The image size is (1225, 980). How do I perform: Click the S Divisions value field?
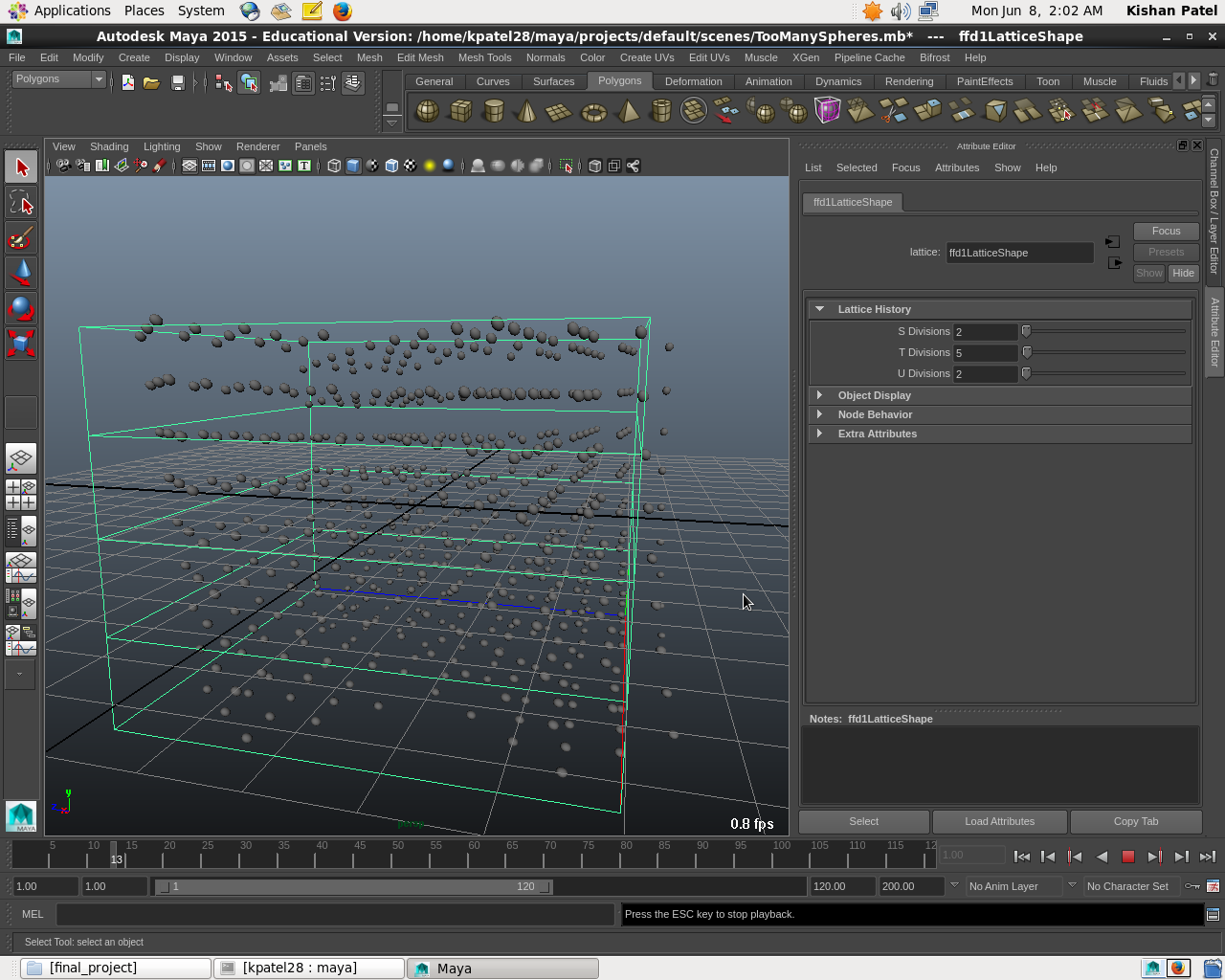(x=985, y=332)
